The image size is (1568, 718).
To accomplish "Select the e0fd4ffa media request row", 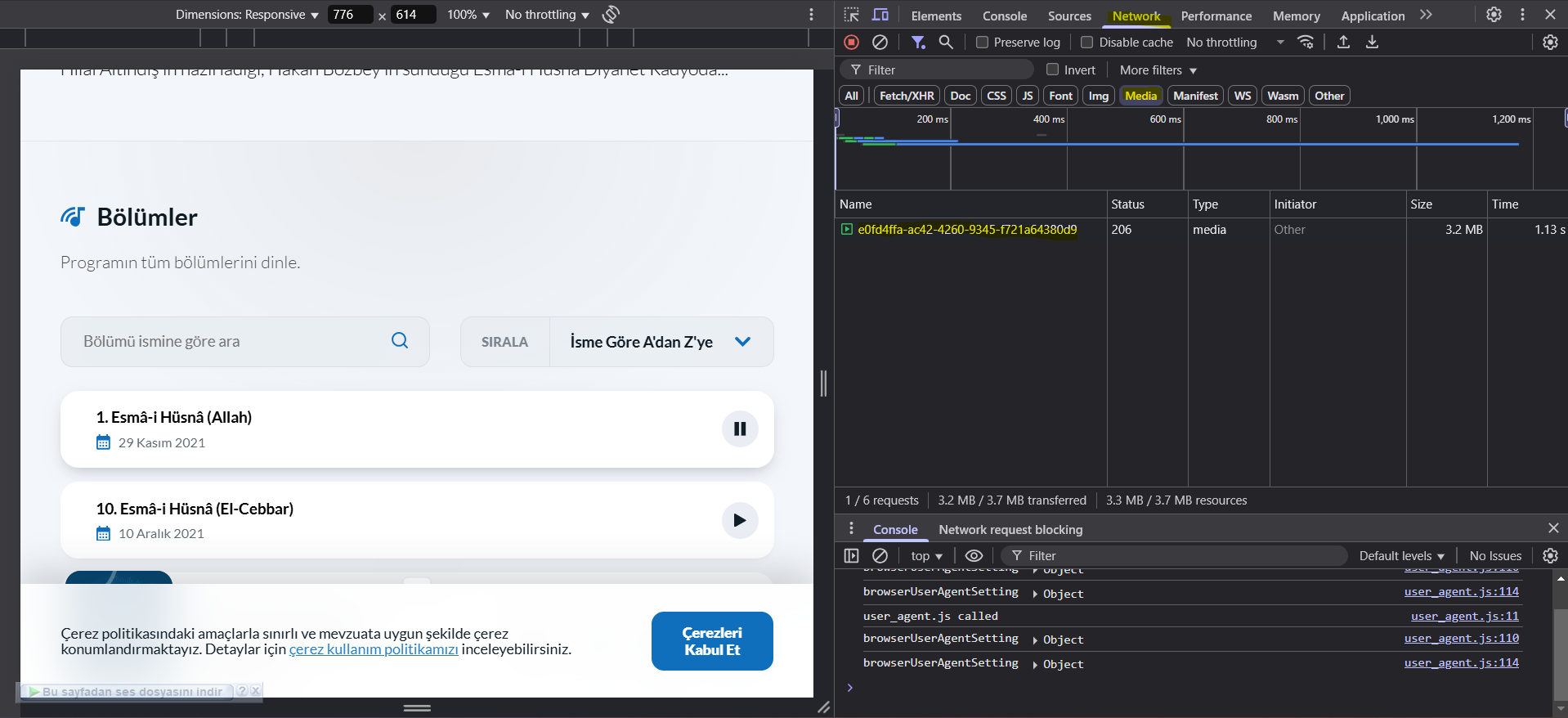I will tap(1201, 229).
